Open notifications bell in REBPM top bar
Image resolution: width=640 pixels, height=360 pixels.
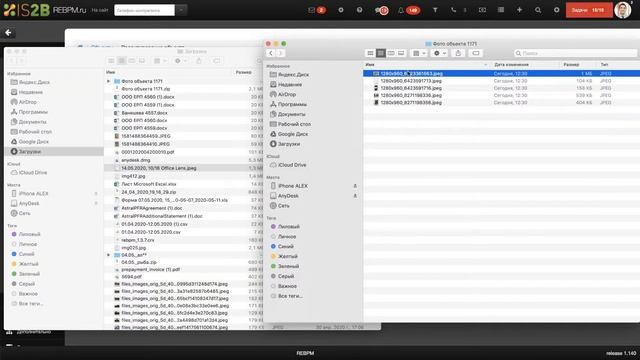pos(401,10)
